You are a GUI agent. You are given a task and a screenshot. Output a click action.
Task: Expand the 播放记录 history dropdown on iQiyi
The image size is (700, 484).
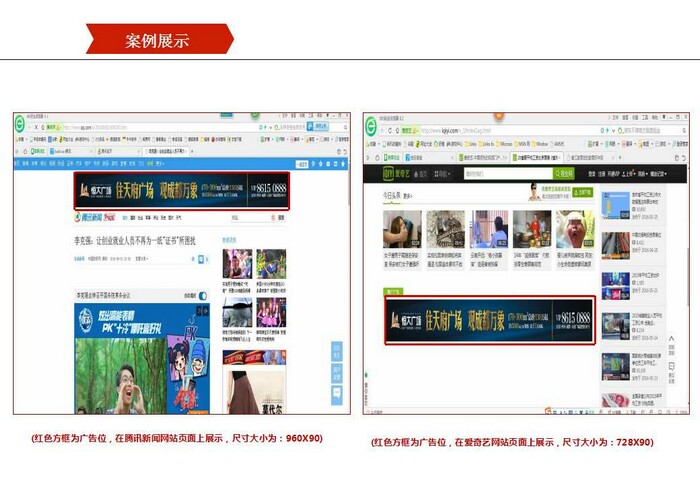(658, 174)
